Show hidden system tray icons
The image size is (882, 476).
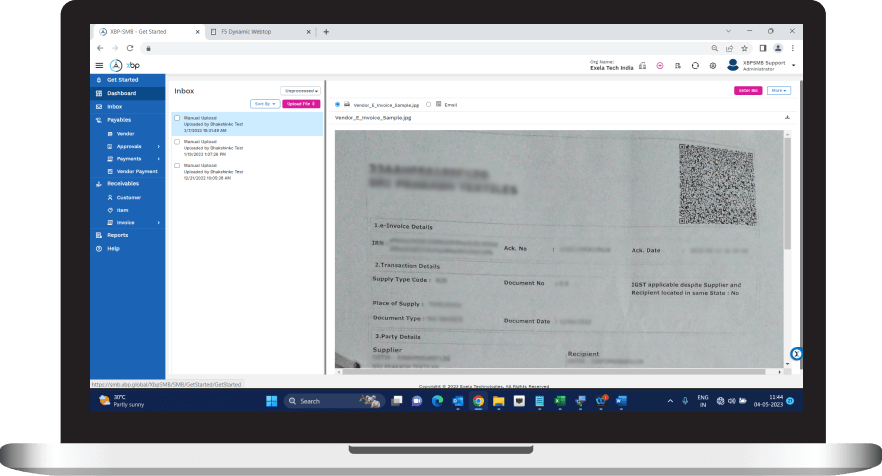tap(670, 401)
